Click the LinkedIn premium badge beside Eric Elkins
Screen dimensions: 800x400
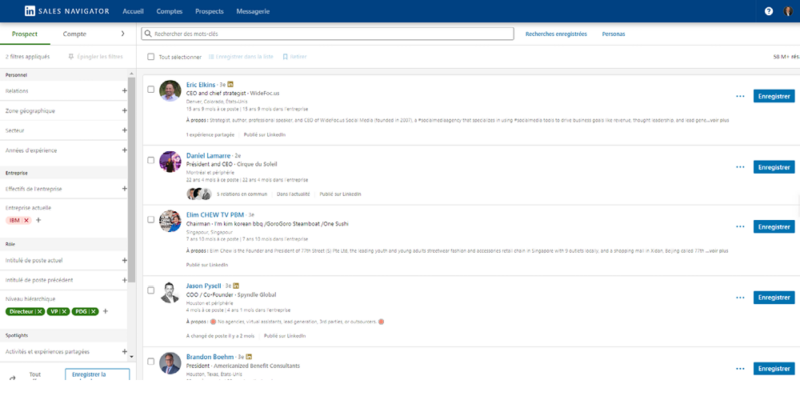click(230, 84)
